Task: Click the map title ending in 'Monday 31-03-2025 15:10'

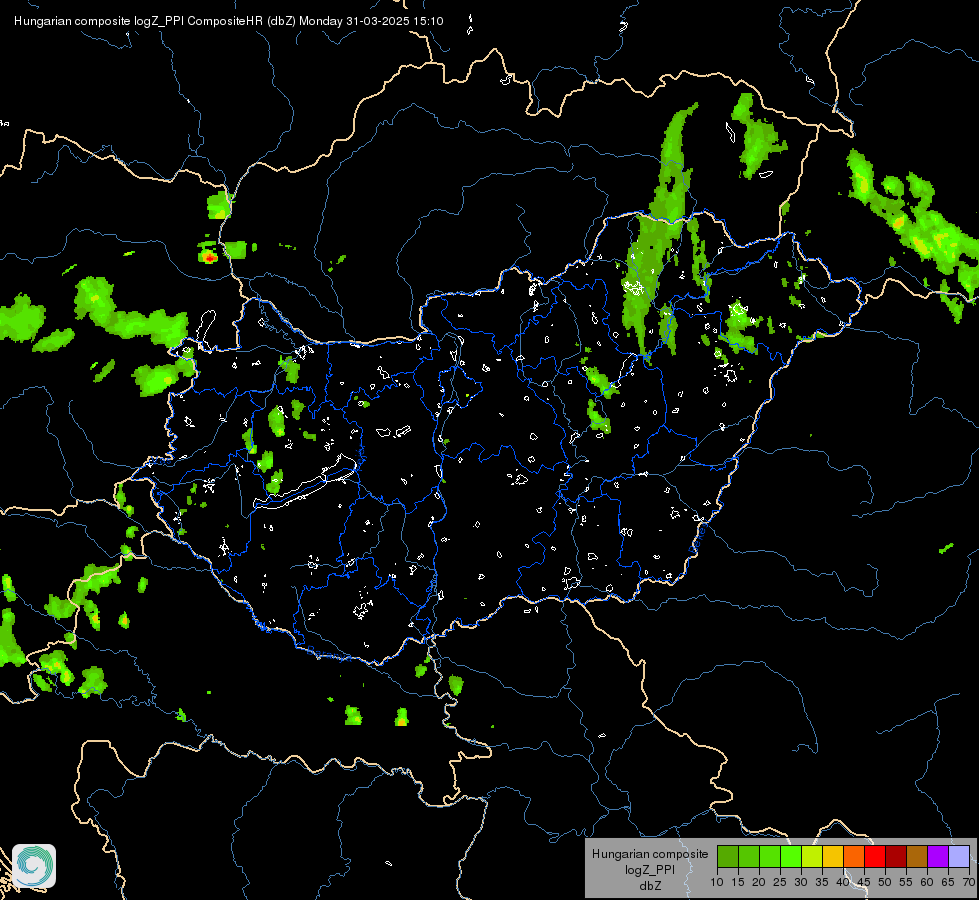Action: (229, 21)
